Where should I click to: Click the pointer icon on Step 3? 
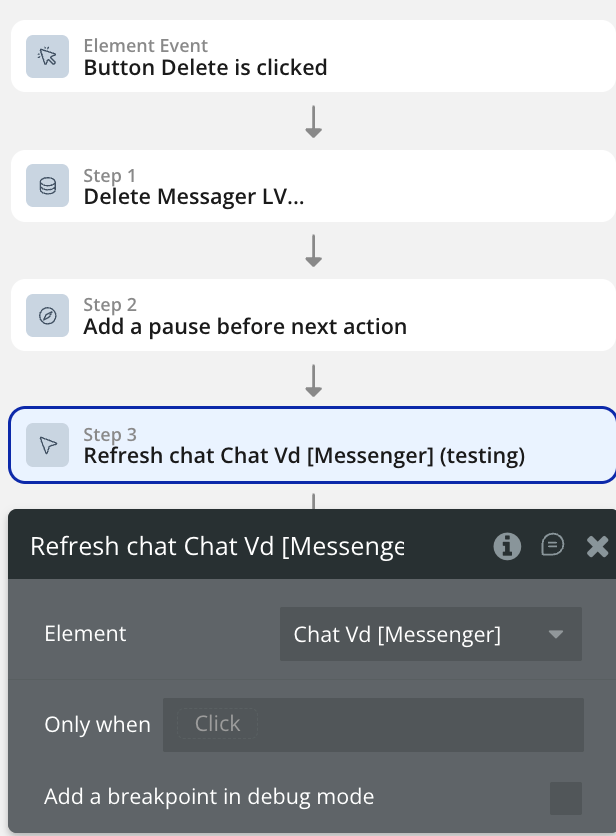[x=47, y=446]
